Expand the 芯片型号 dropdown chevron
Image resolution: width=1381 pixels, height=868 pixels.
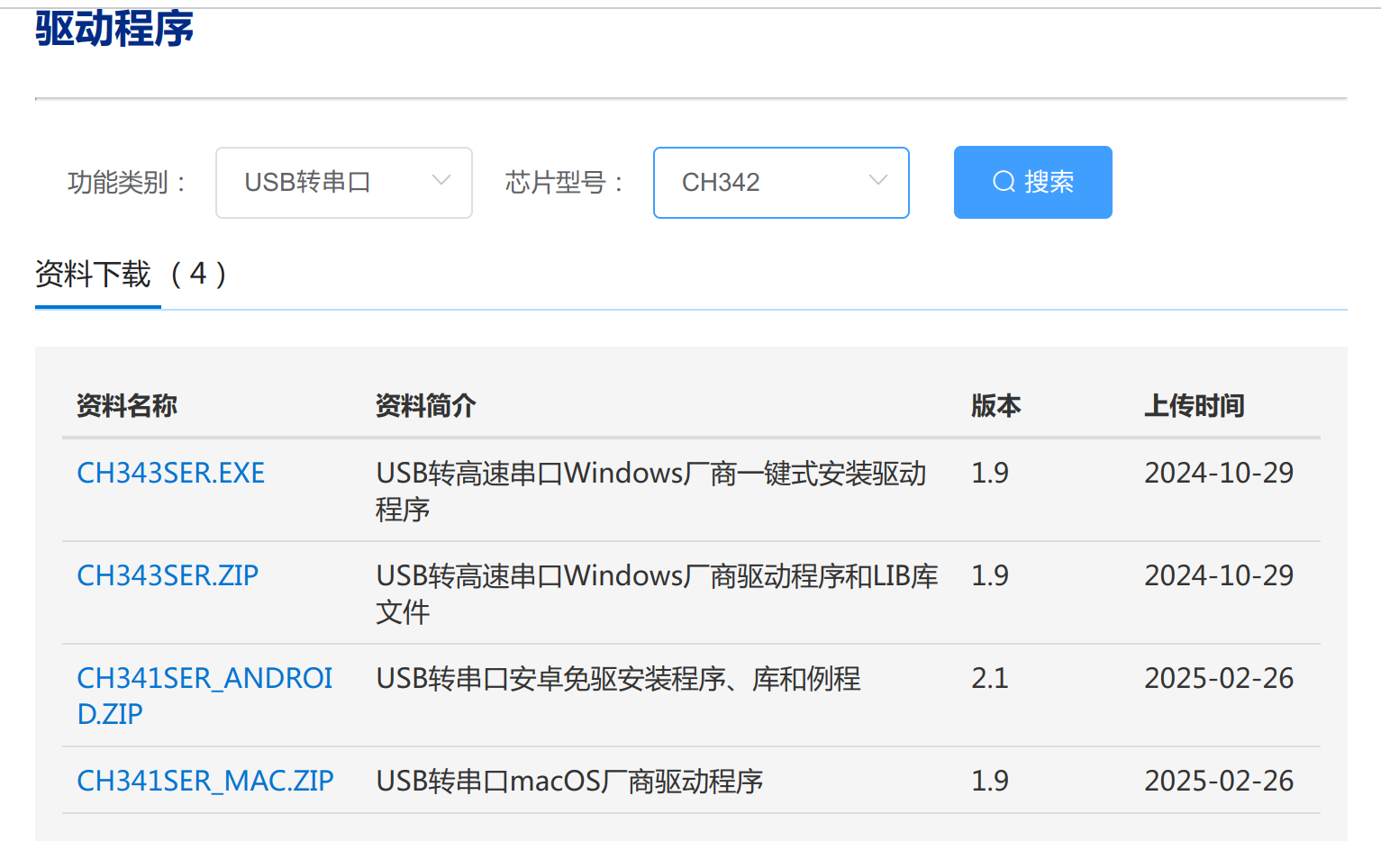pos(878,181)
